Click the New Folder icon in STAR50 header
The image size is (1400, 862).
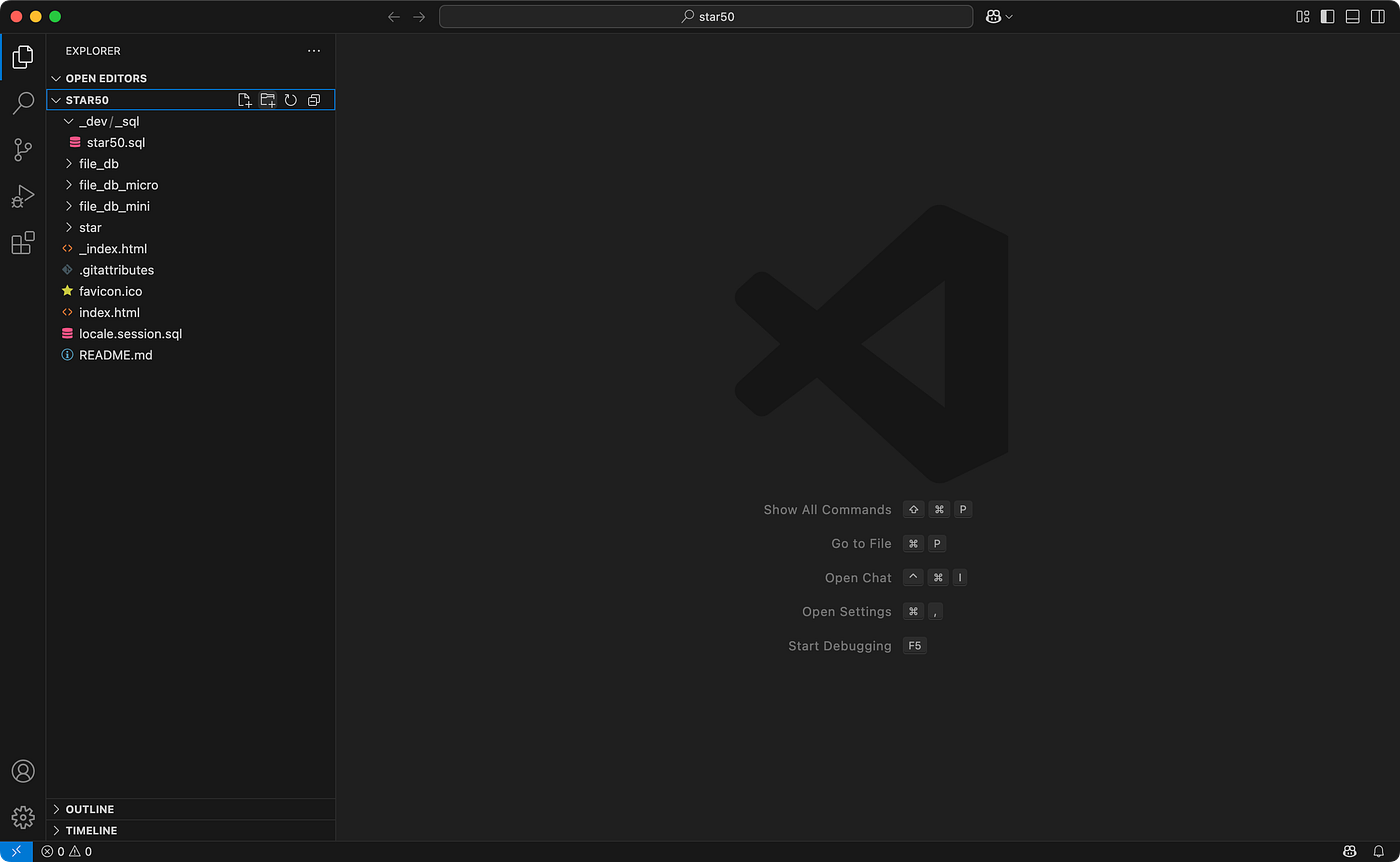click(x=267, y=100)
